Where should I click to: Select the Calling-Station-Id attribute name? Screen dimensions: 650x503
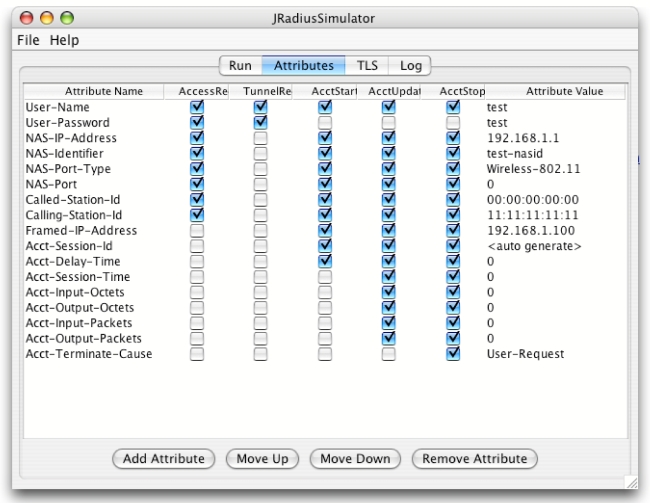(73, 215)
